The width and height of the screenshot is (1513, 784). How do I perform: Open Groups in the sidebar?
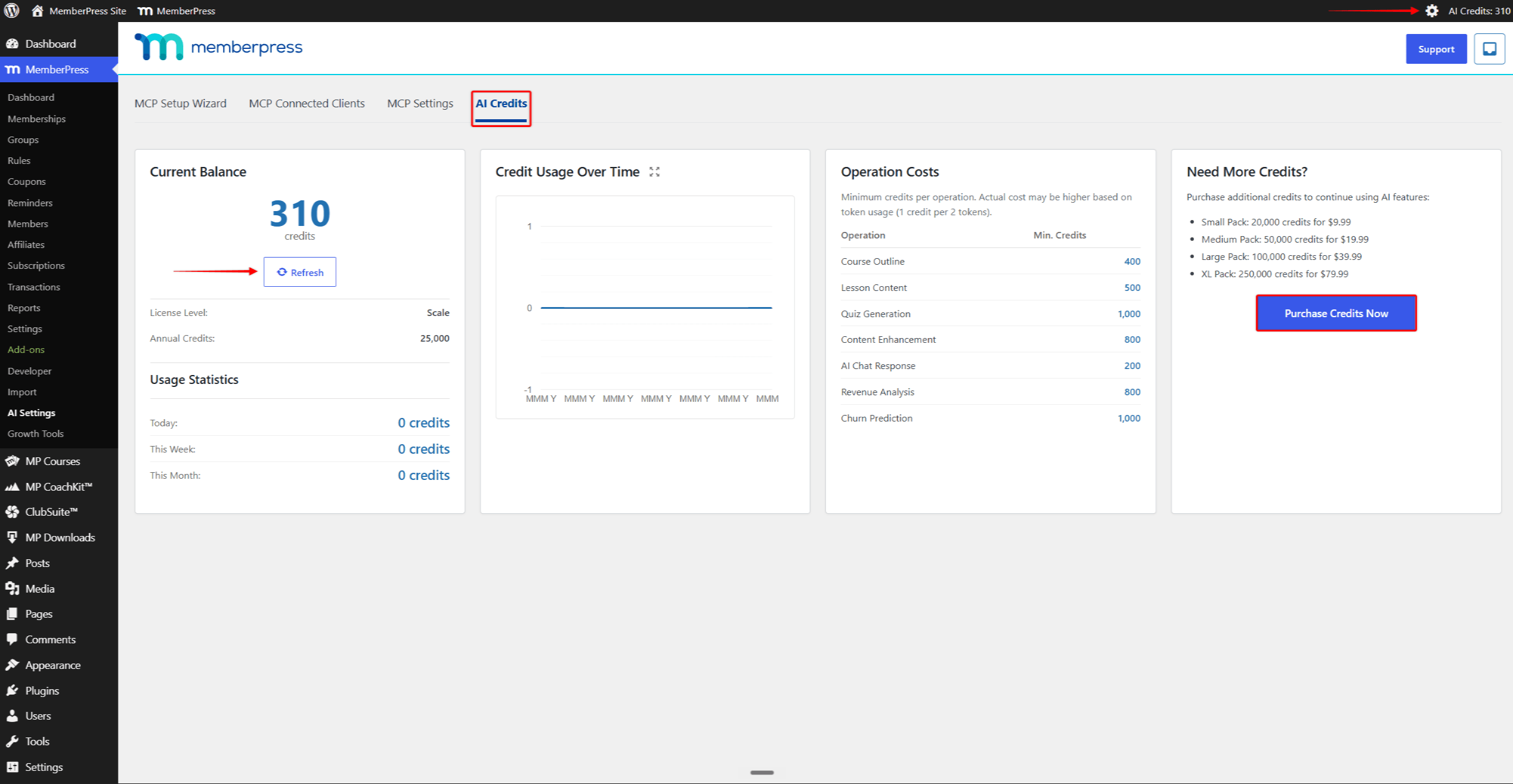click(23, 140)
